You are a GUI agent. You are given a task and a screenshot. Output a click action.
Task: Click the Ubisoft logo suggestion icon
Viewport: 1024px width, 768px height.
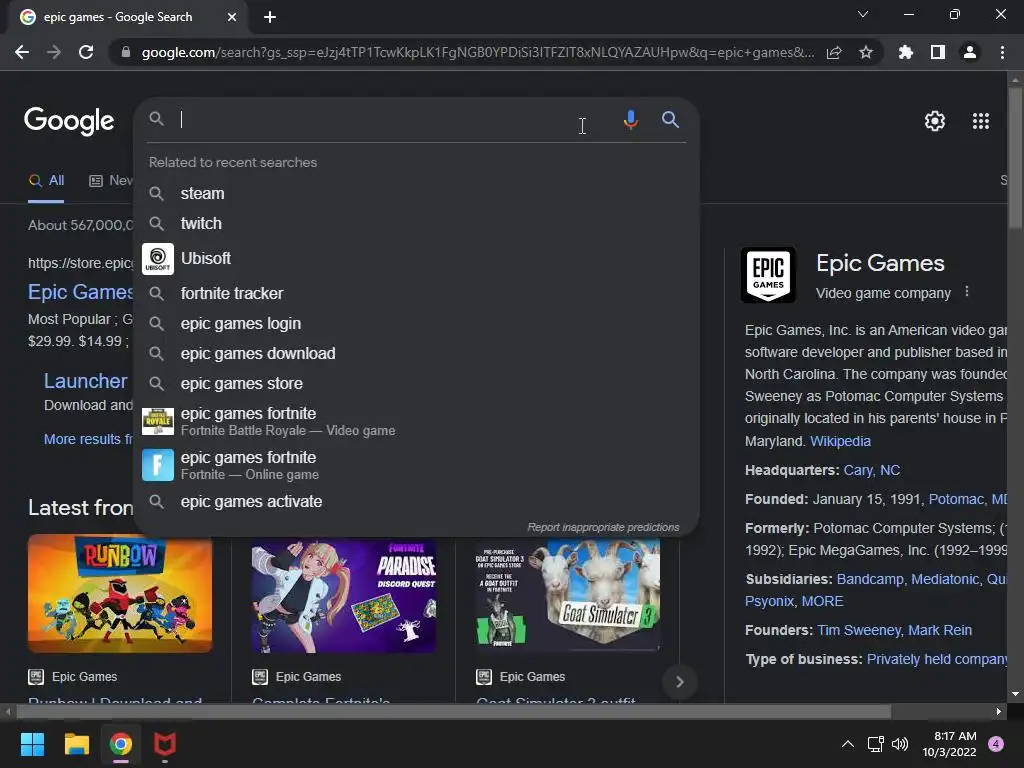(x=158, y=259)
